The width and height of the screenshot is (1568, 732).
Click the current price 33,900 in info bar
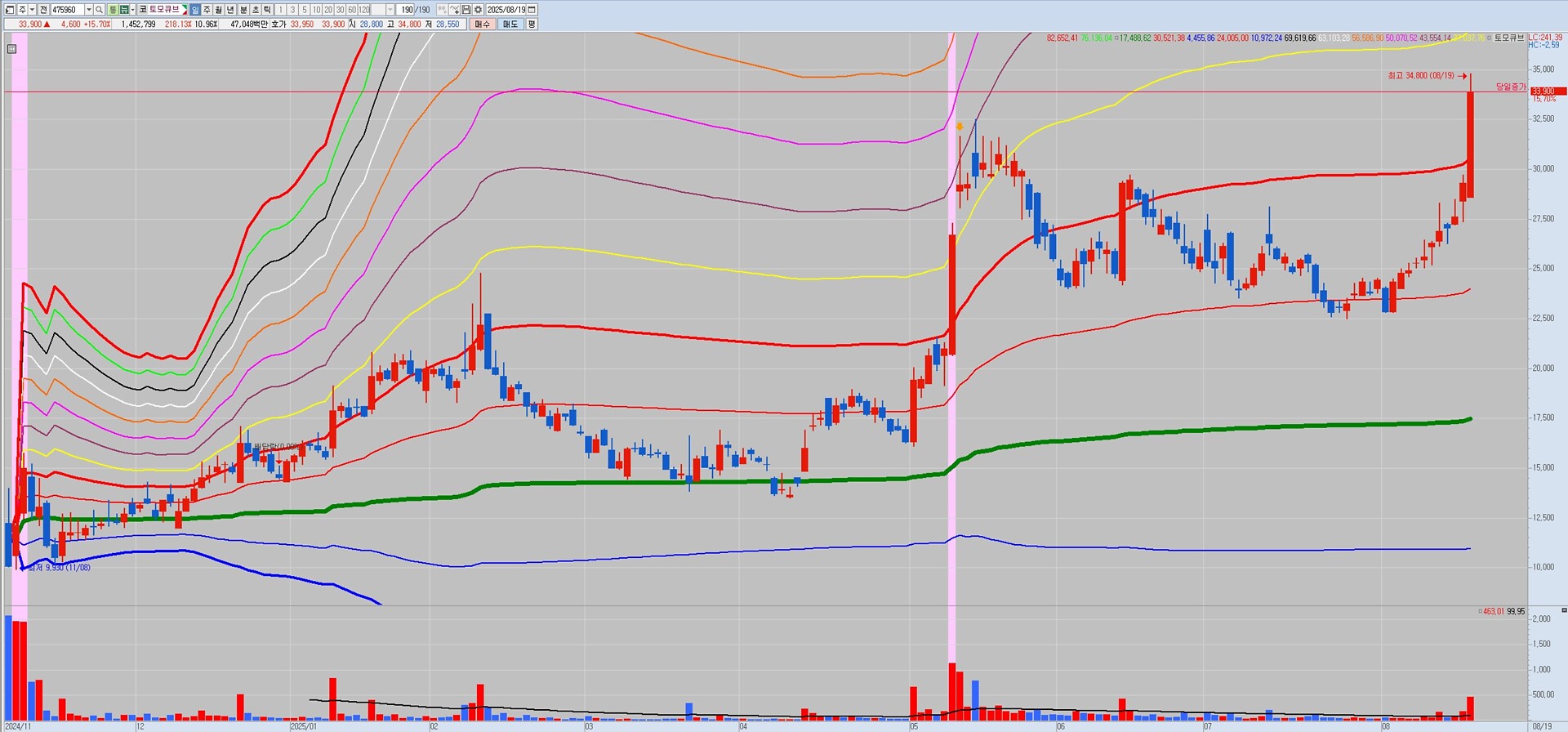(30, 25)
